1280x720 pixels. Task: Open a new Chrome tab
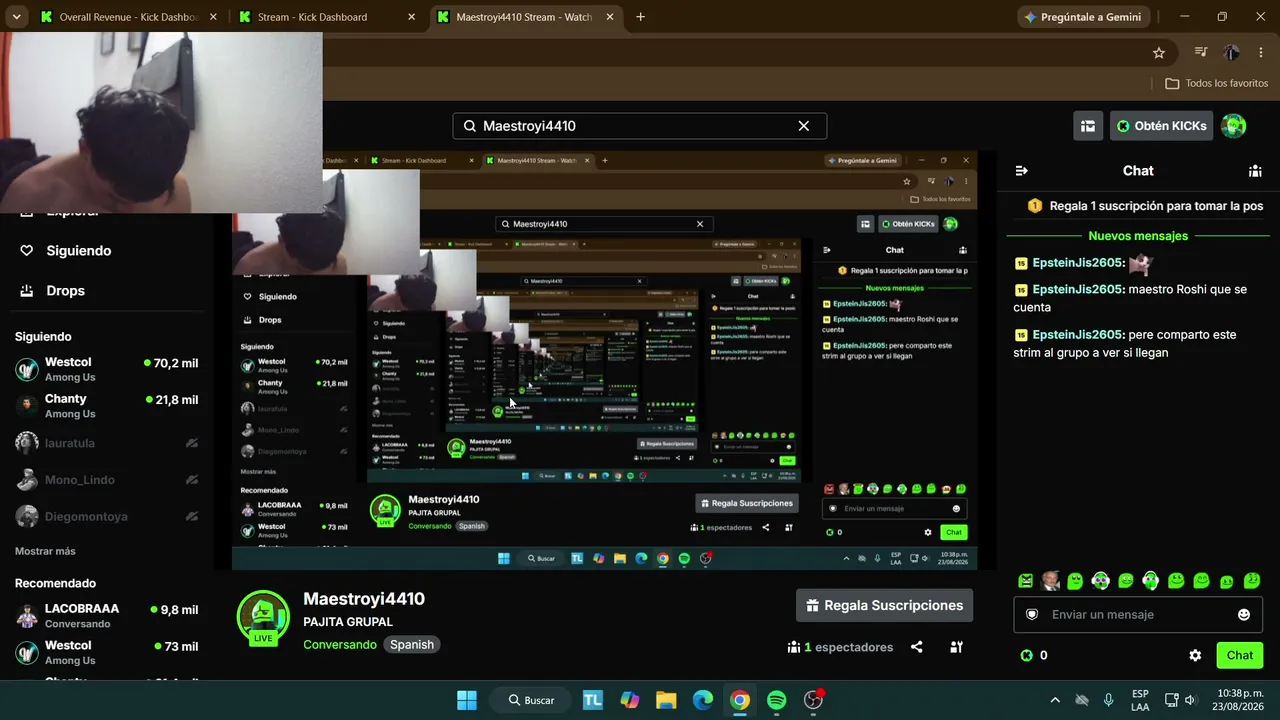[x=640, y=17]
